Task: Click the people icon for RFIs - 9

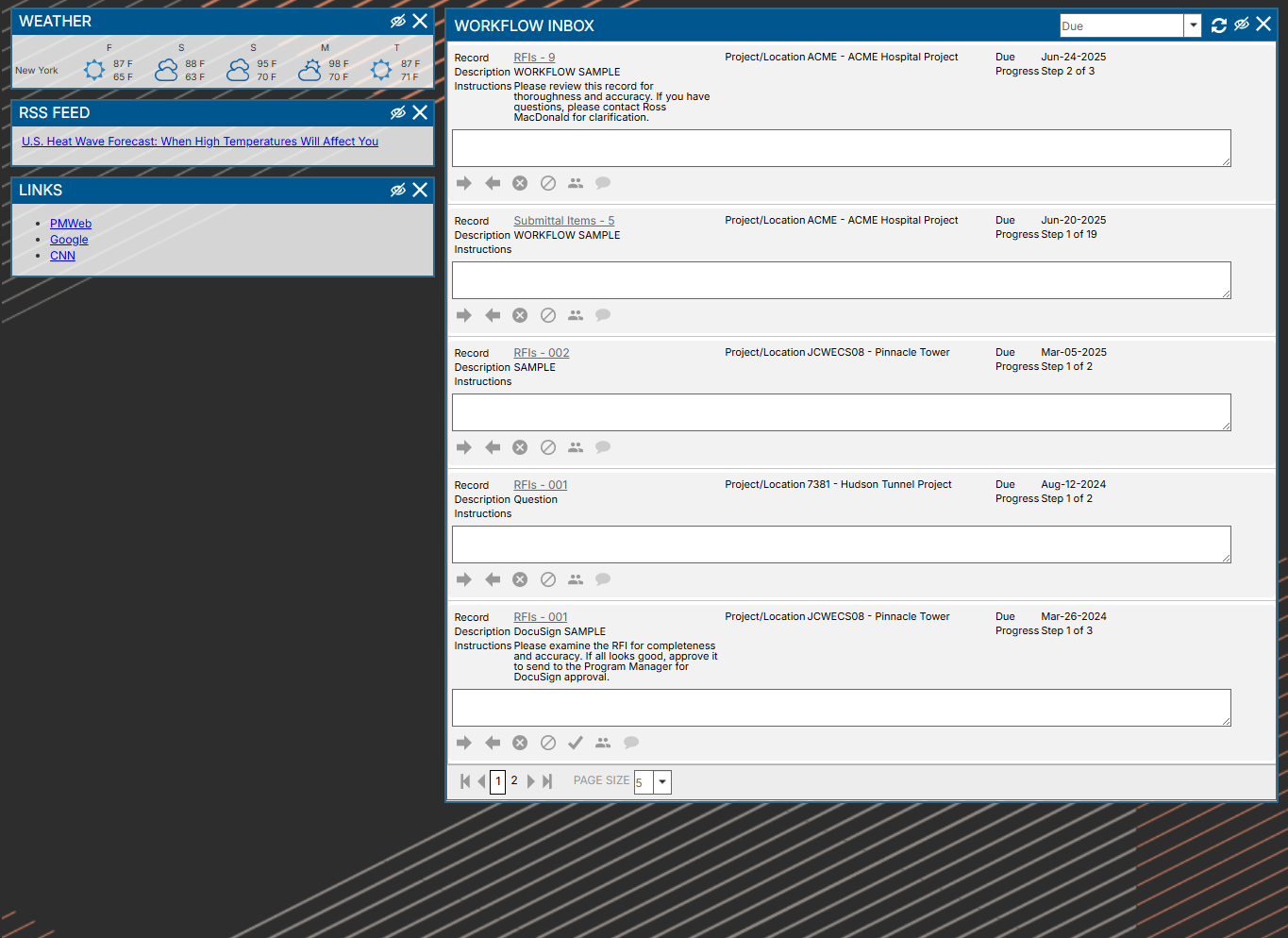Action: coord(576,183)
